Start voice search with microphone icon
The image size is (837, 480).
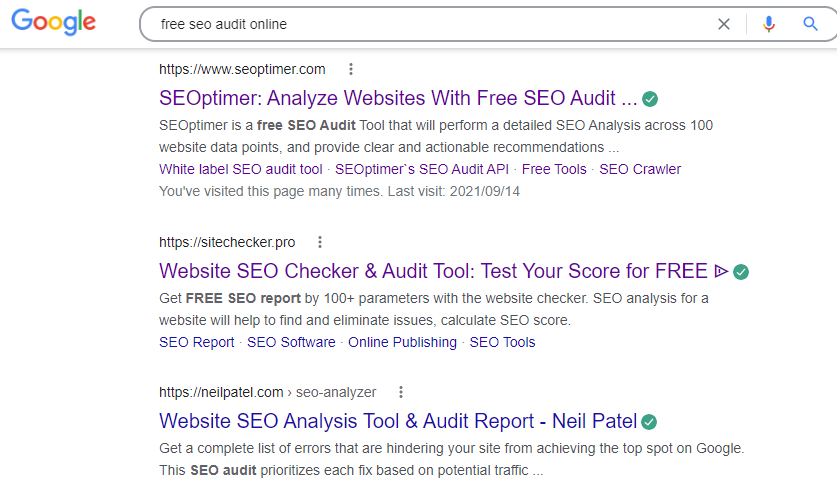(x=768, y=24)
